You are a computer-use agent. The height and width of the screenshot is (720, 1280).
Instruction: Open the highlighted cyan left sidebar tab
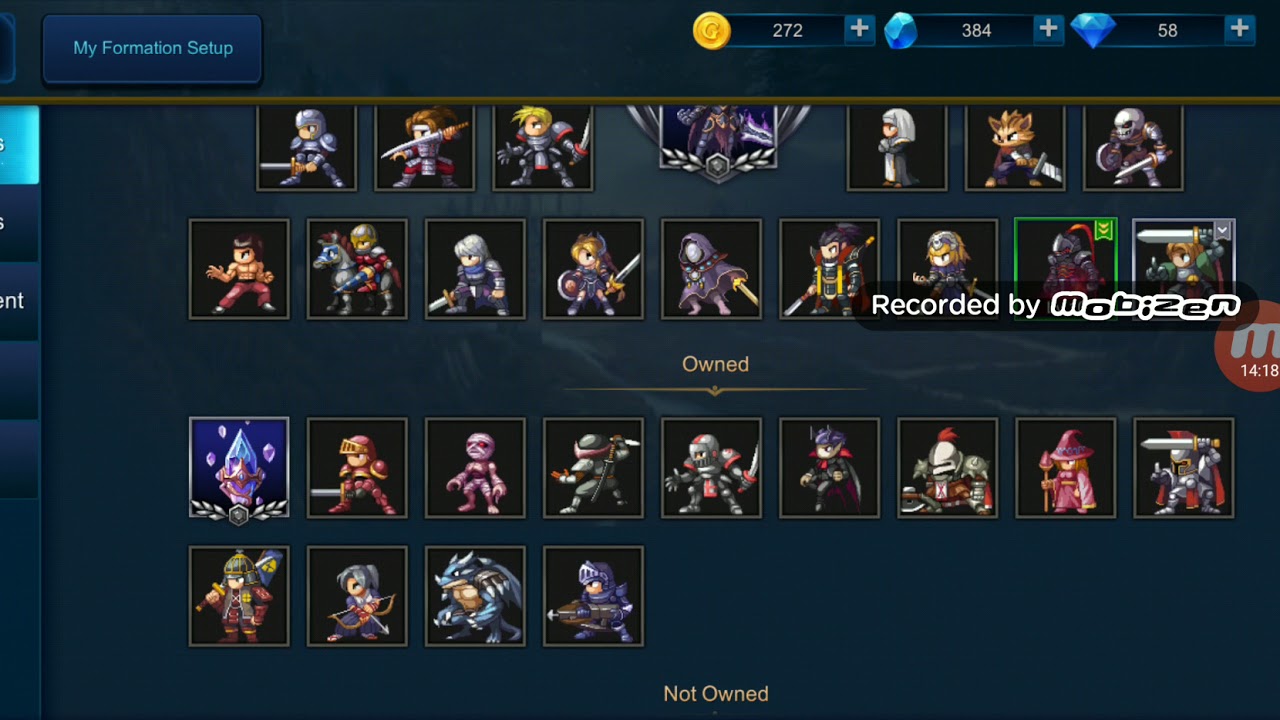pos(19,145)
